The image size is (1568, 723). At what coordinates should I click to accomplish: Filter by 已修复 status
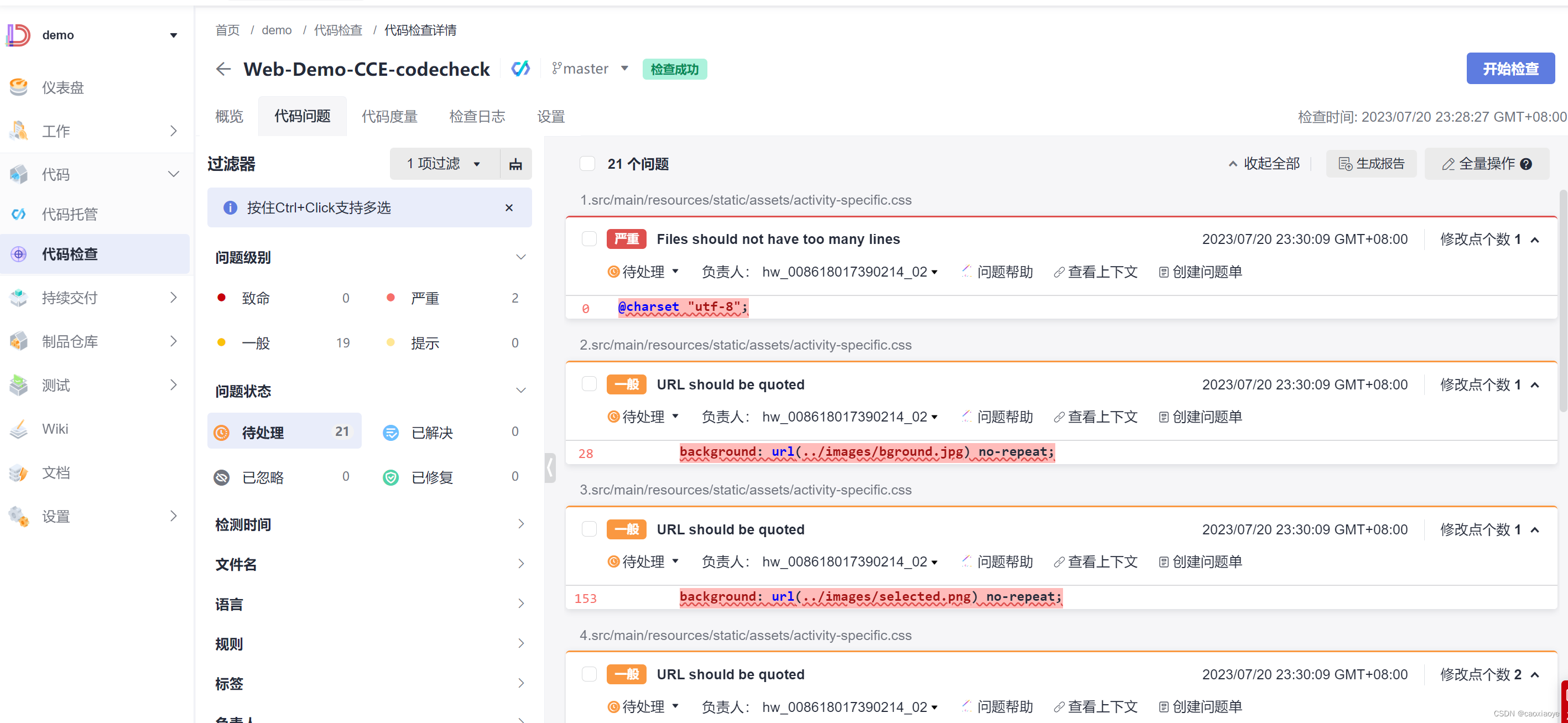[x=431, y=477]
